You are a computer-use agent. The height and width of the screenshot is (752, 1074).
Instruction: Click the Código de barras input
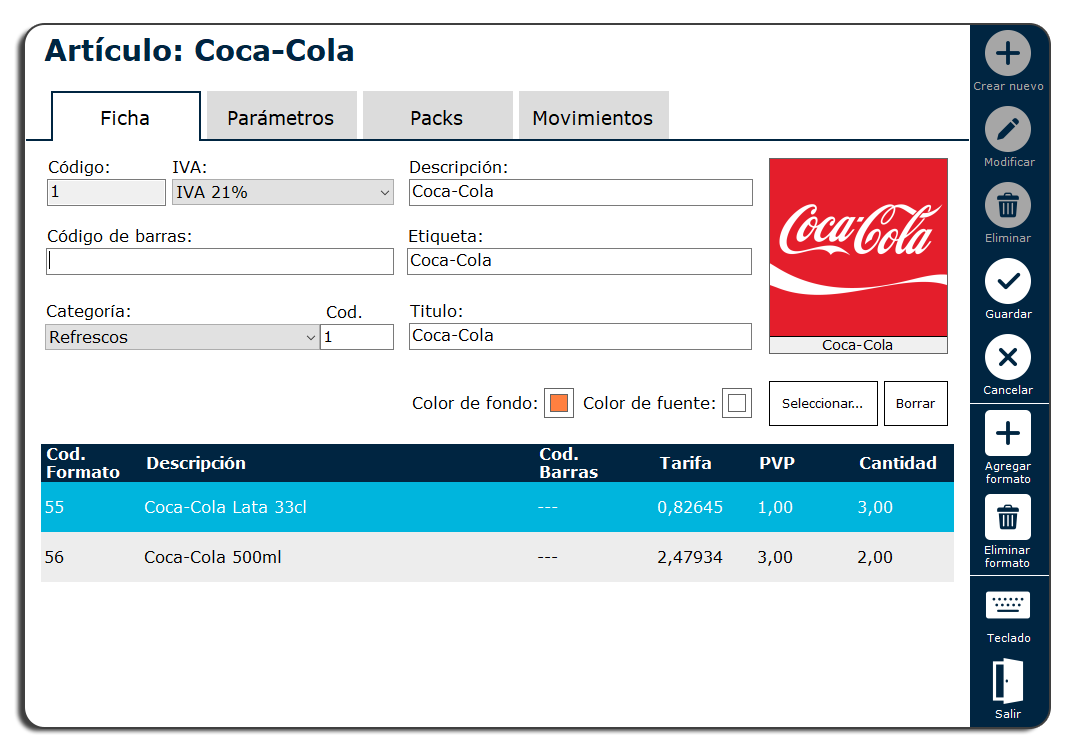(220, 262)
